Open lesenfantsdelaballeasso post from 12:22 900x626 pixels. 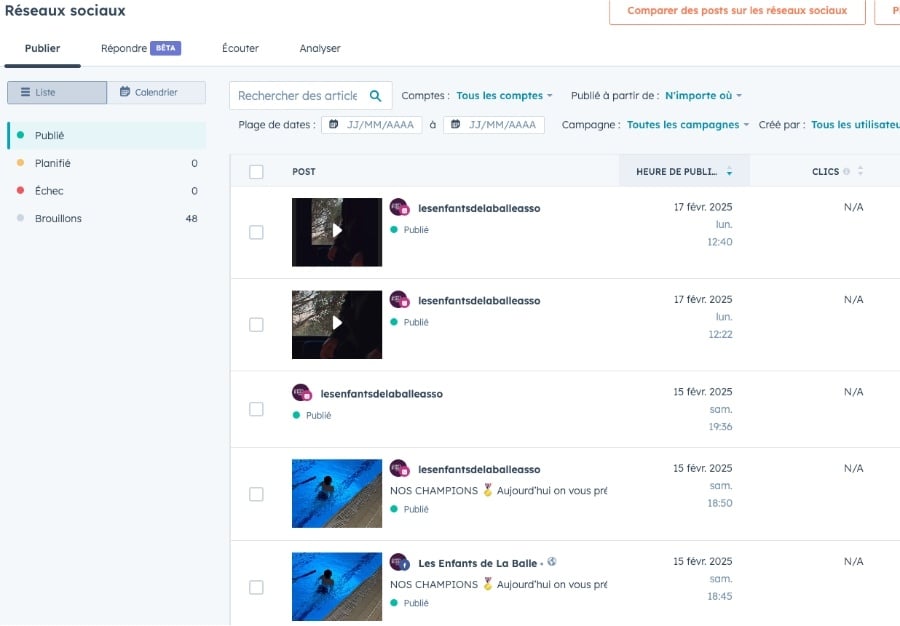point(479,301)
